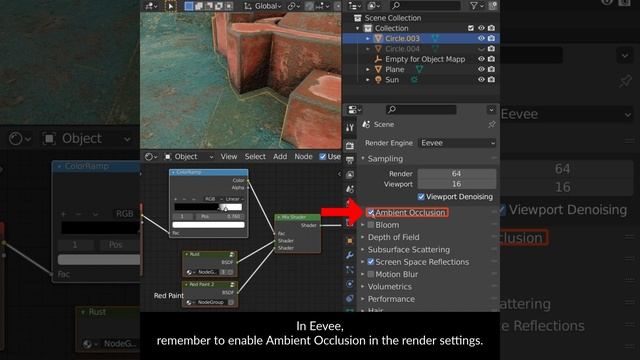The height and width of the screenshot is (360, 640).
Task: Expand the Depth of Field panel
Action: (363, 237)
